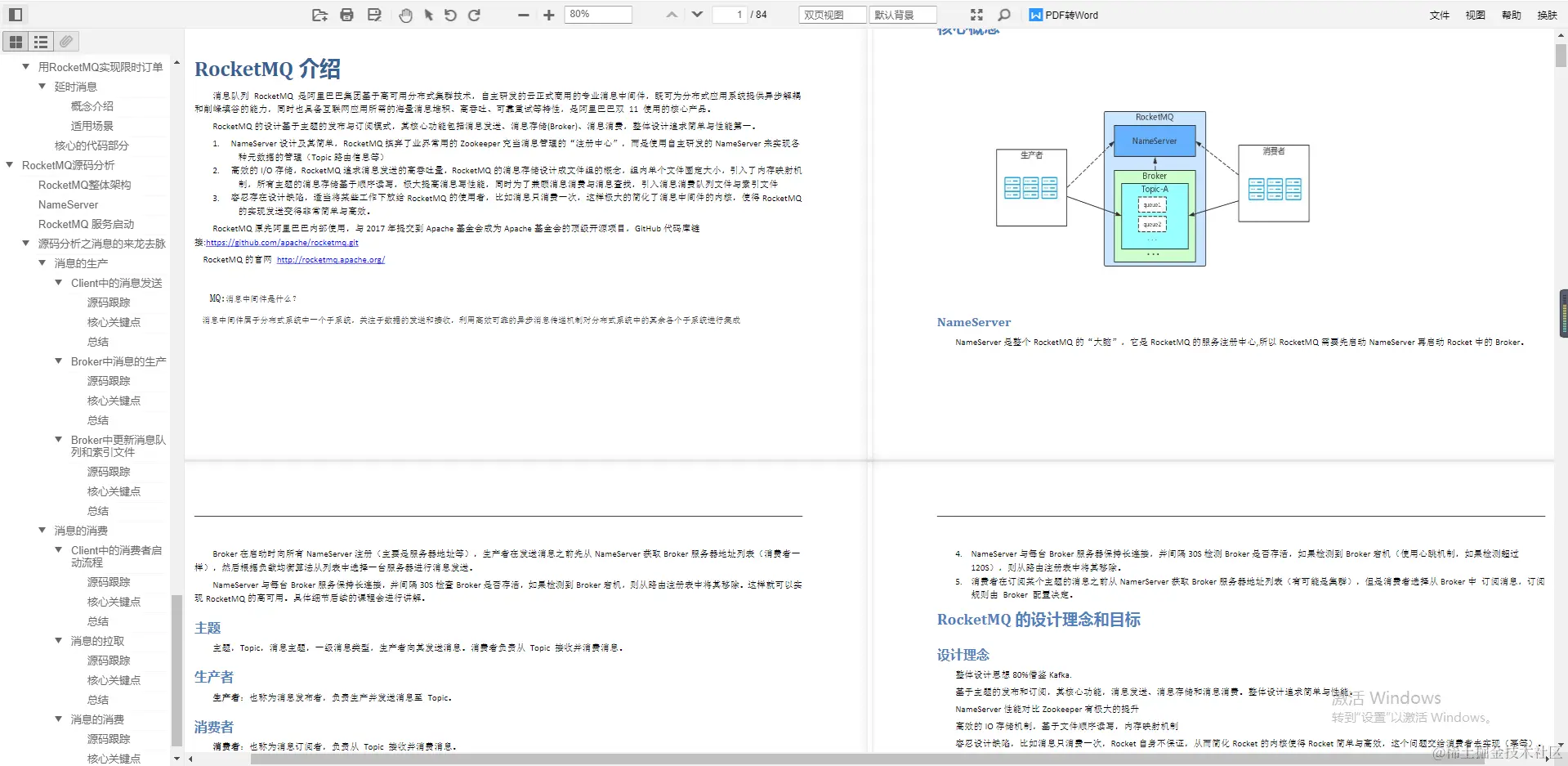
Task: Open the 文件 menu
Action: 1440,15
